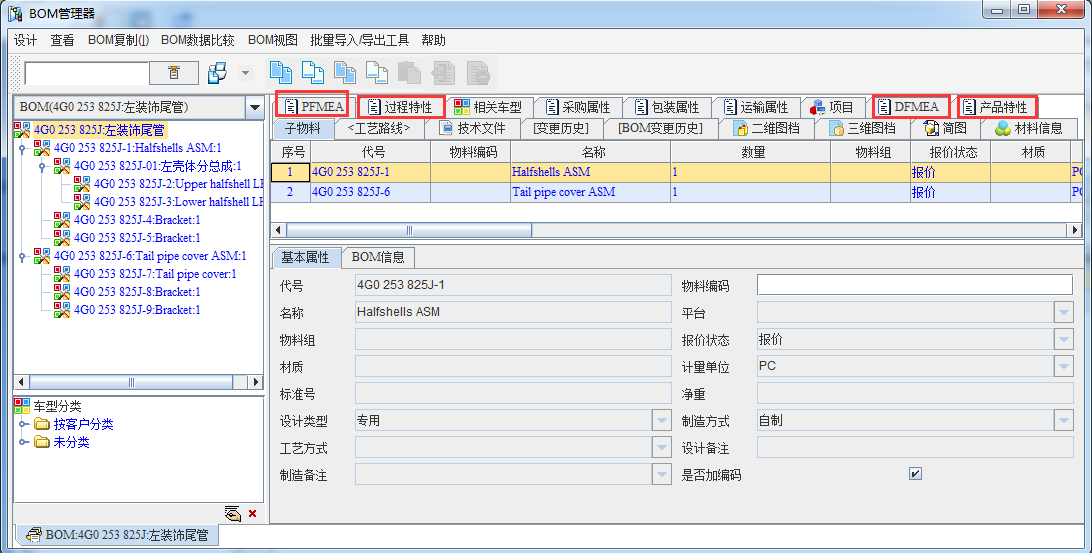The width and height of the screenshot is (1092, 553).
Task: Open the 设计类型 dropdown
Action: coord(662,421)
